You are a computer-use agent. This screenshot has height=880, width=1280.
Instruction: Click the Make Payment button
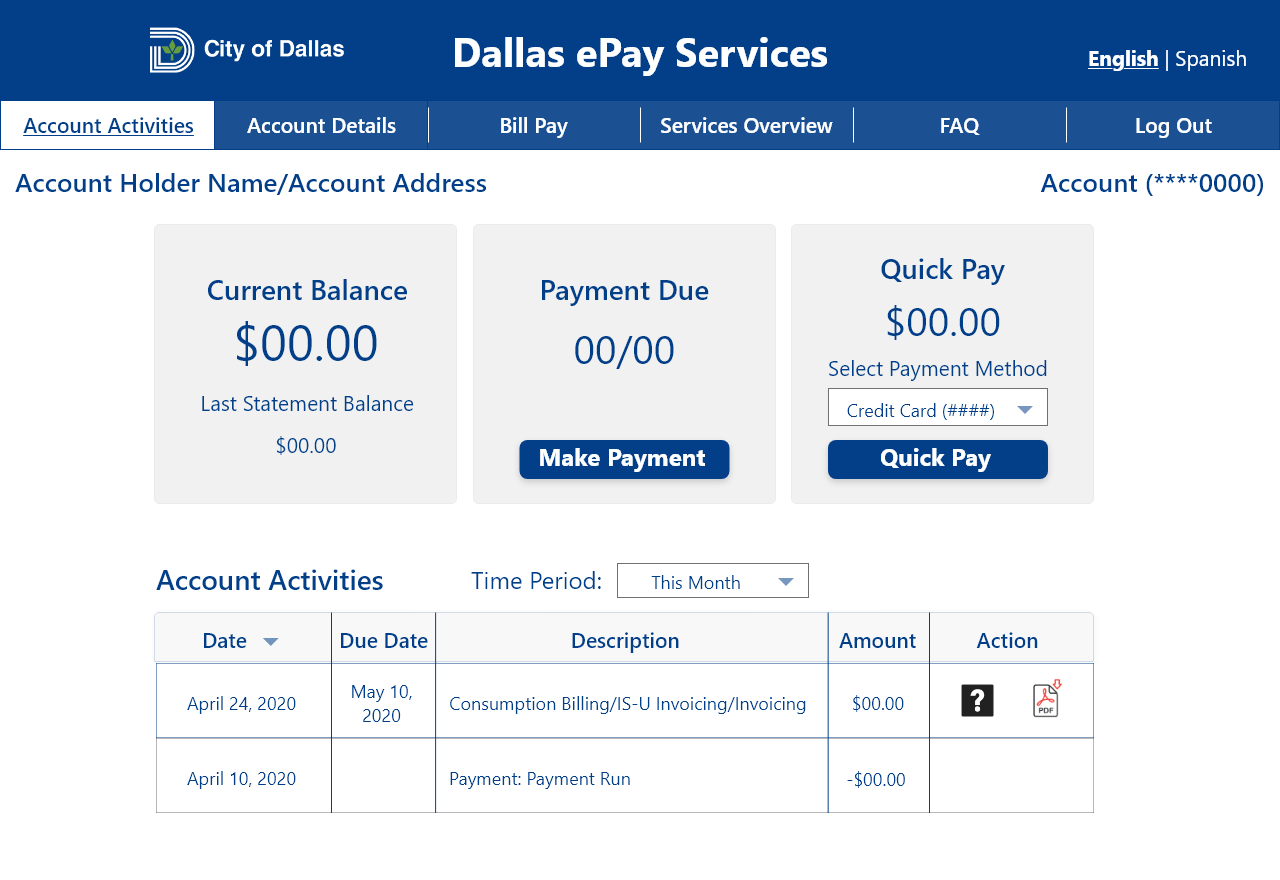[x=624, y=459]
